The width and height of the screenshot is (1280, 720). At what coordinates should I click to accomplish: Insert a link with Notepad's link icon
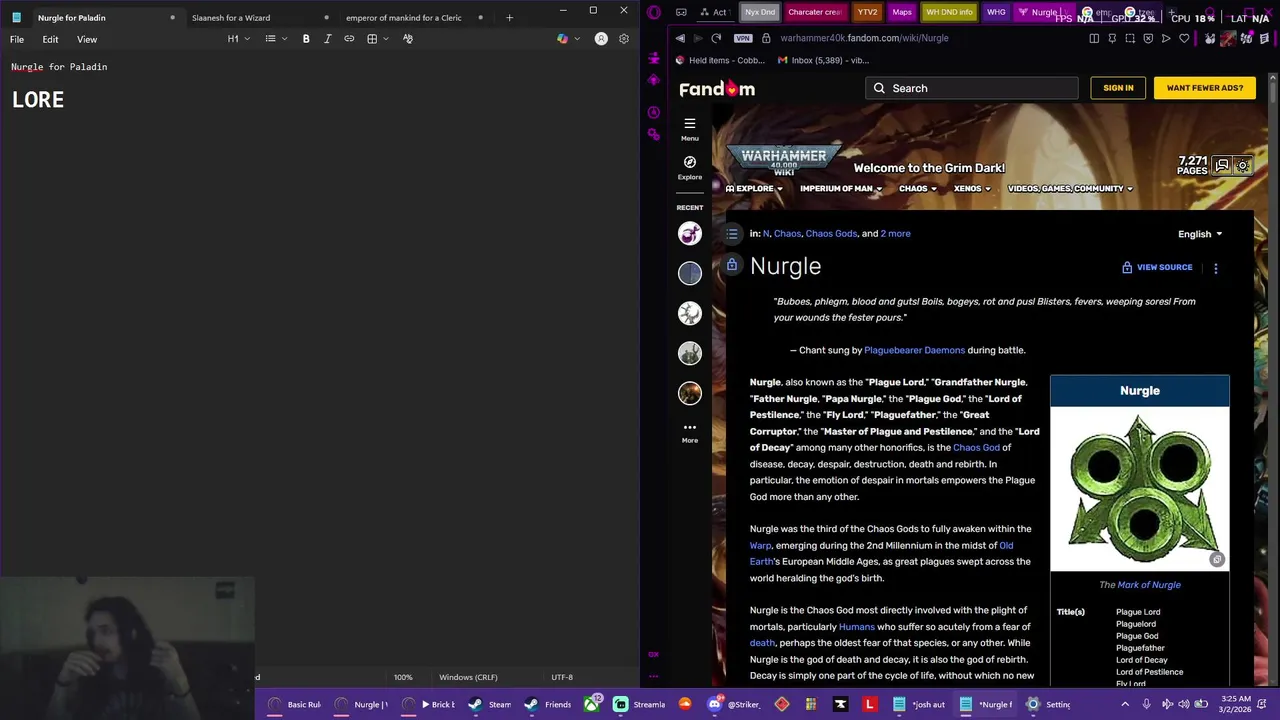[349, 39]
